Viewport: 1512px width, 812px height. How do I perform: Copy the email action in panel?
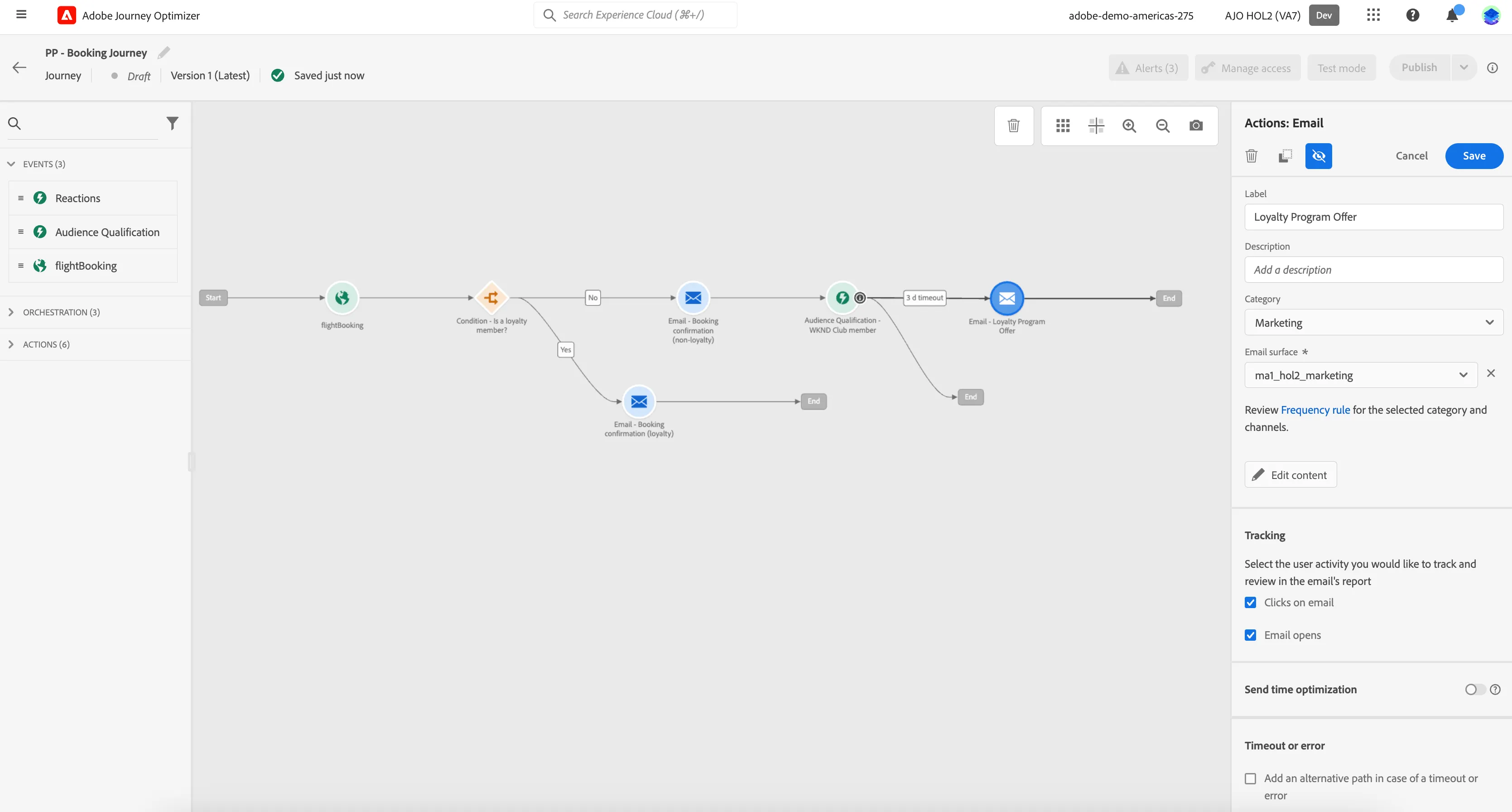[1285, 155]
